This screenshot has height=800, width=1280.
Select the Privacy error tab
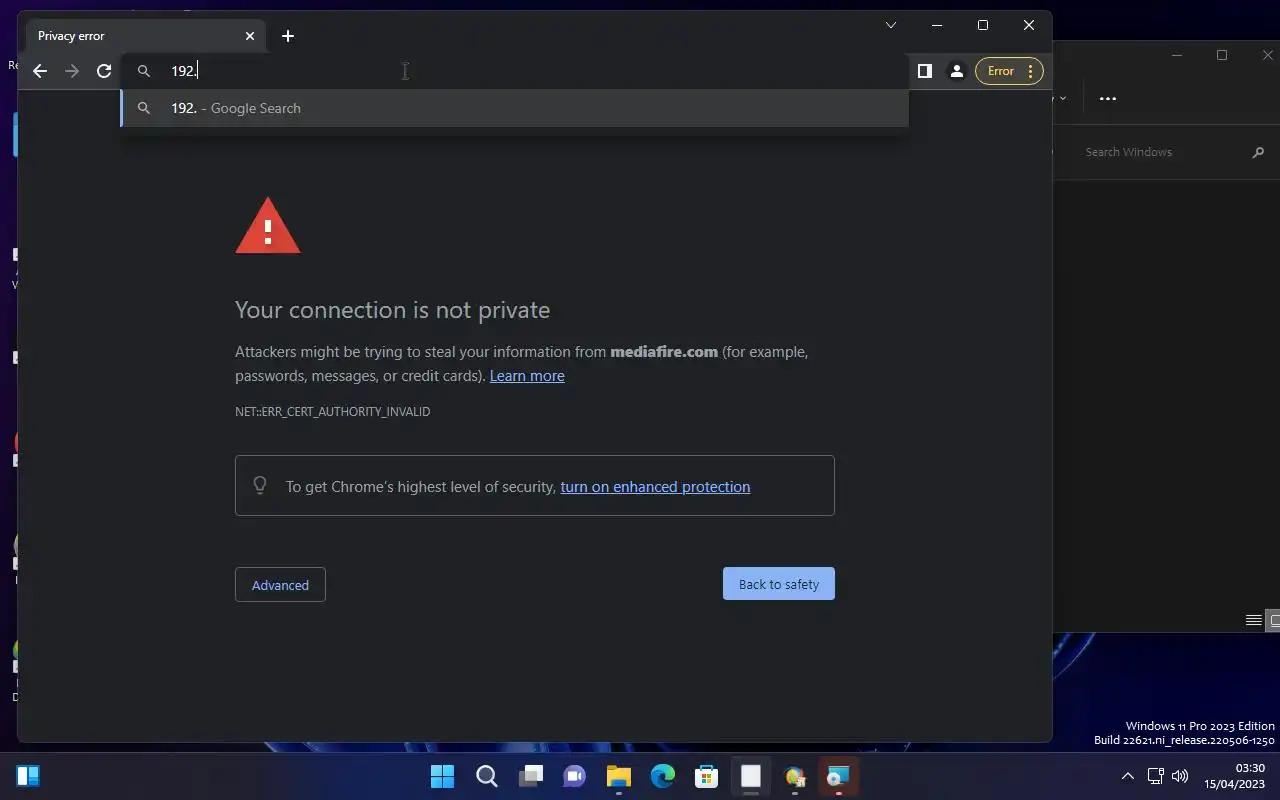(x=145, y=36)
